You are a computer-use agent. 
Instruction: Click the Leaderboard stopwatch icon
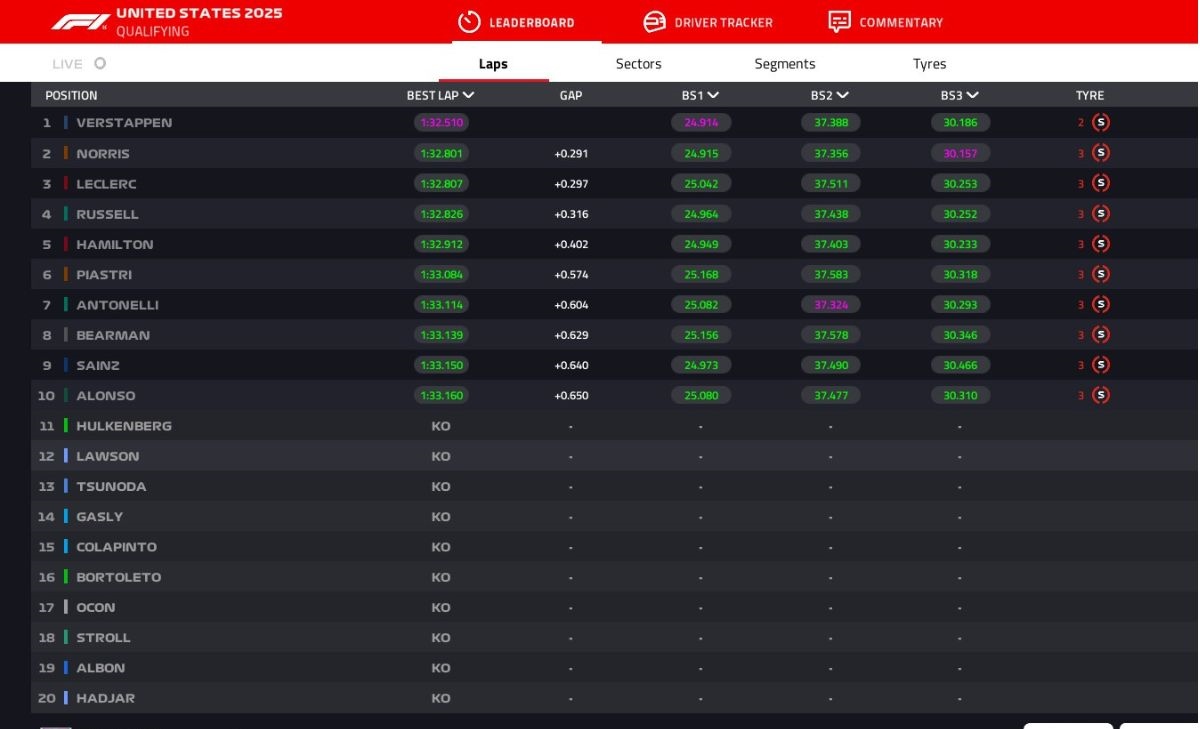[469, 22]
